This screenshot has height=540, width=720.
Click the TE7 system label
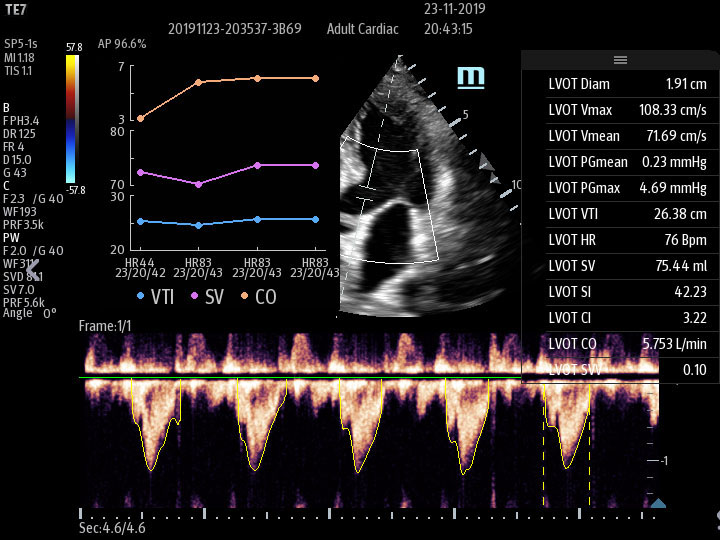(x=16, y=7)
